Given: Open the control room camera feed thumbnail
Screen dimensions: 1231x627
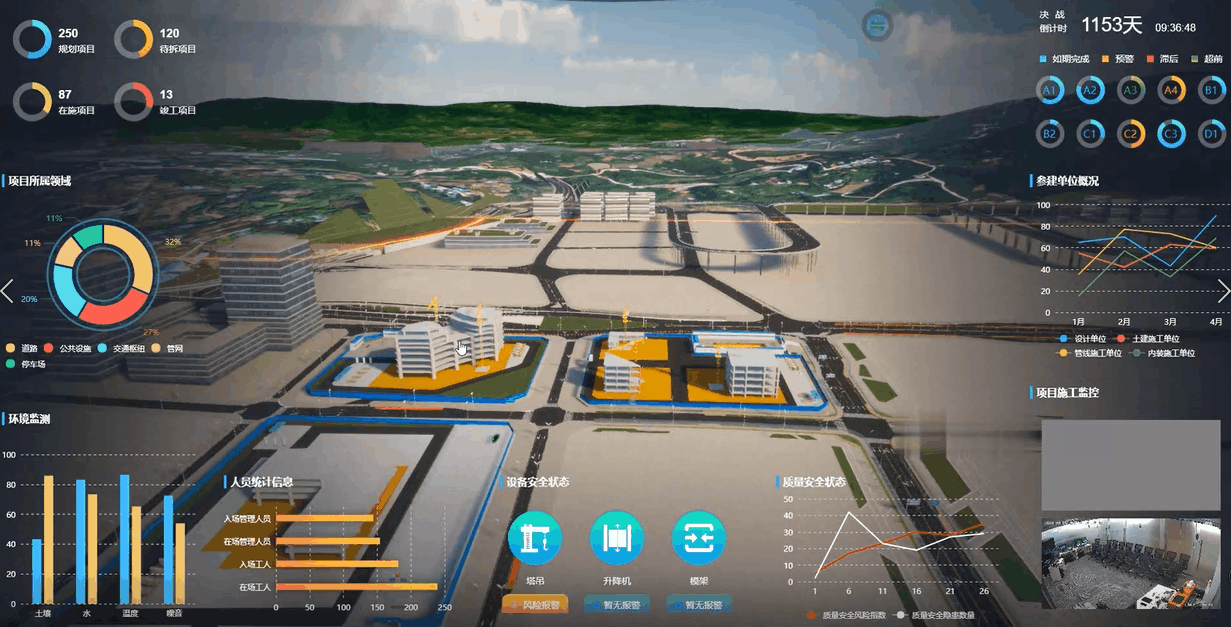Looking at the screenshot, I should 1130,562.
